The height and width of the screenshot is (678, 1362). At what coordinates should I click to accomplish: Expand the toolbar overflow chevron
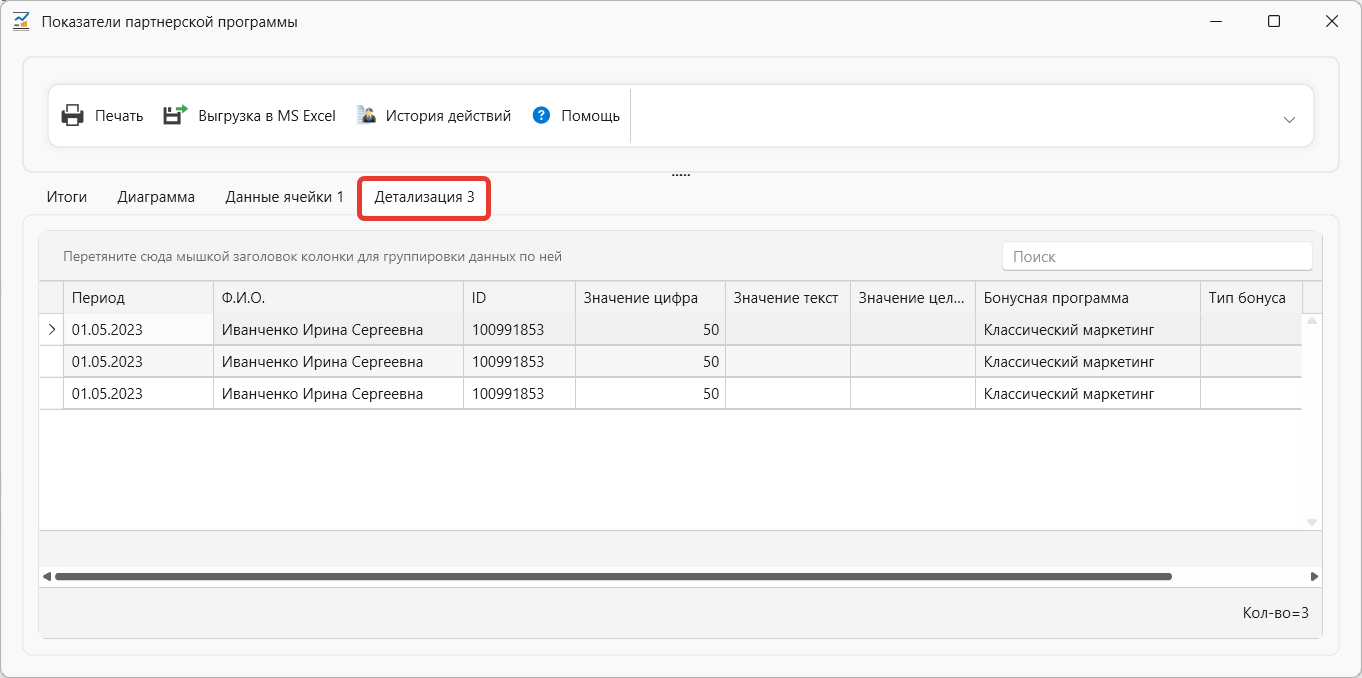tap(1289, 119)
